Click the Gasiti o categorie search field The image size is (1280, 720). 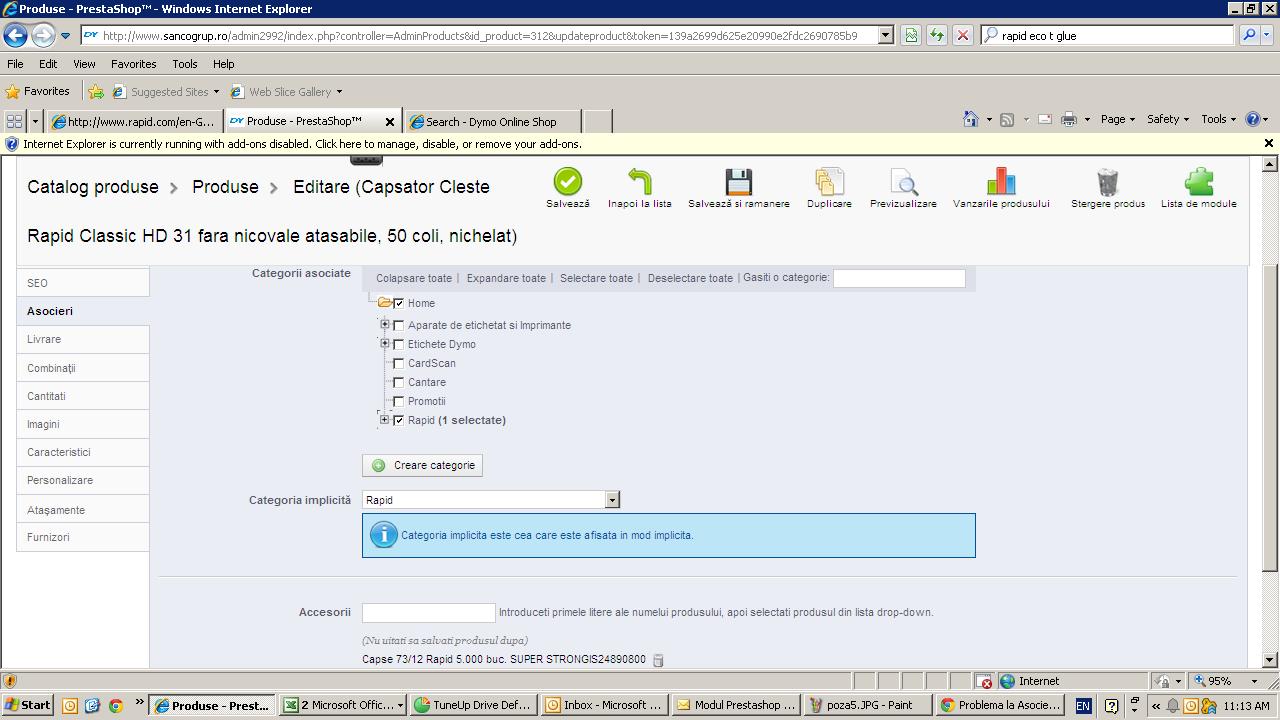[899, 278]
